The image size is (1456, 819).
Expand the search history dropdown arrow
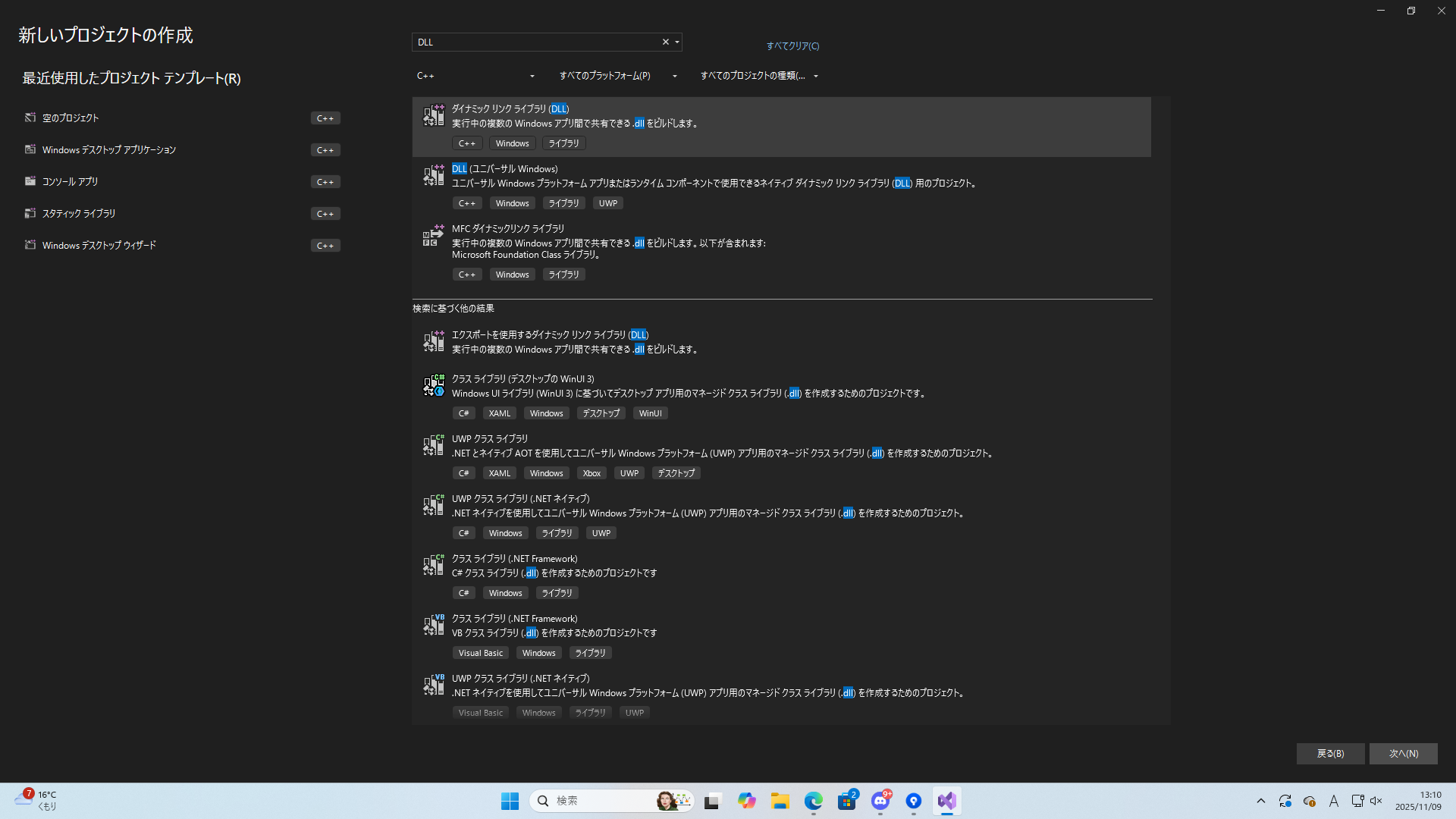point(677,42)
